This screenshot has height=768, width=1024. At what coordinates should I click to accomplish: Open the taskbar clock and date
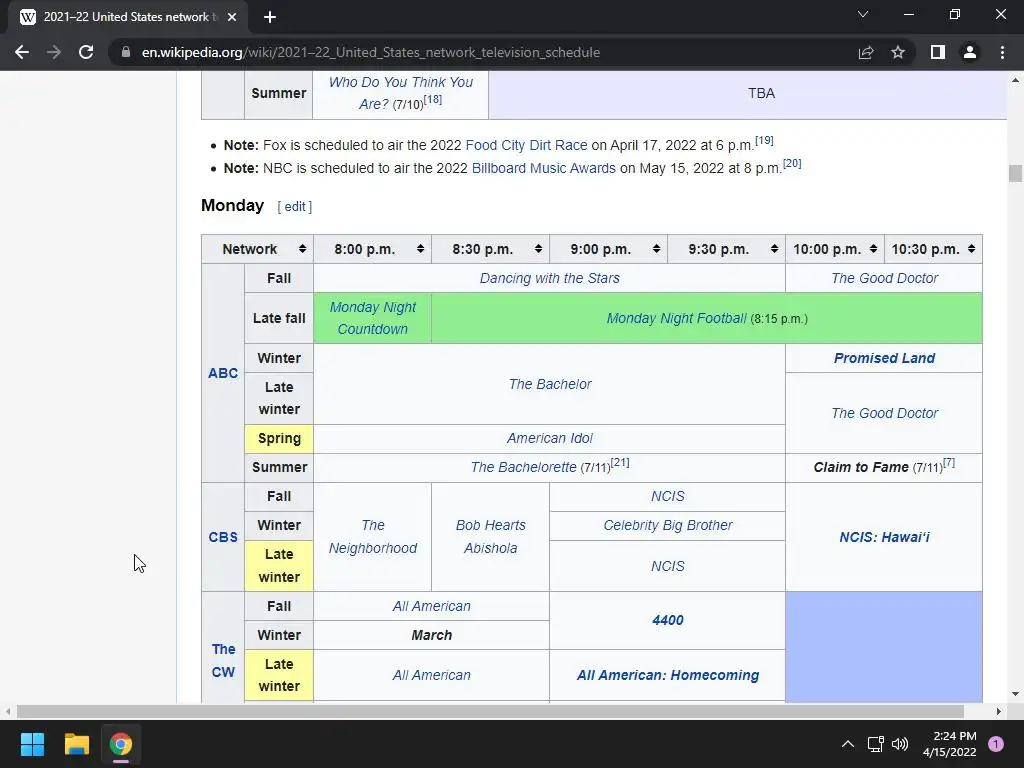(950, 744)
